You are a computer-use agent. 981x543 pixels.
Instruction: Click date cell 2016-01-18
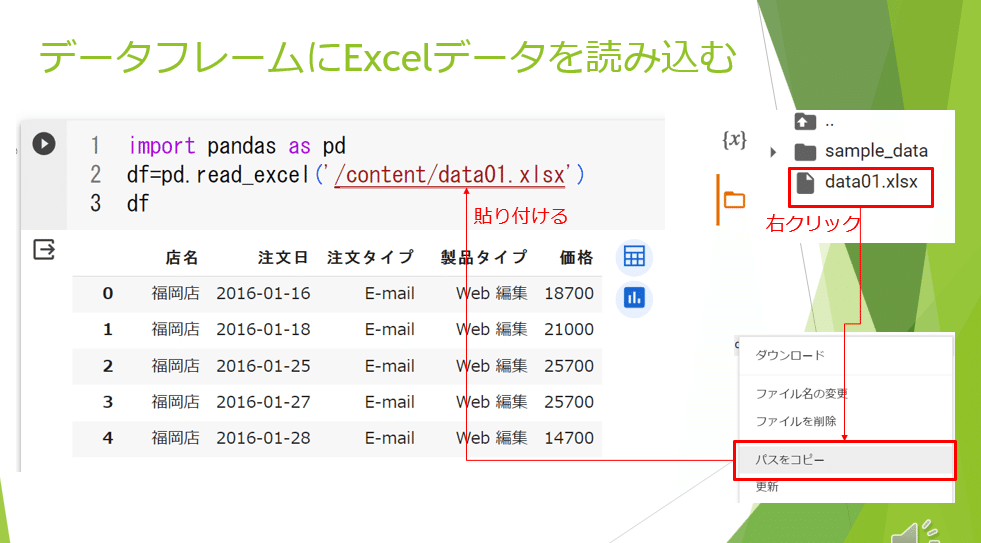click(x=263, y=329)
